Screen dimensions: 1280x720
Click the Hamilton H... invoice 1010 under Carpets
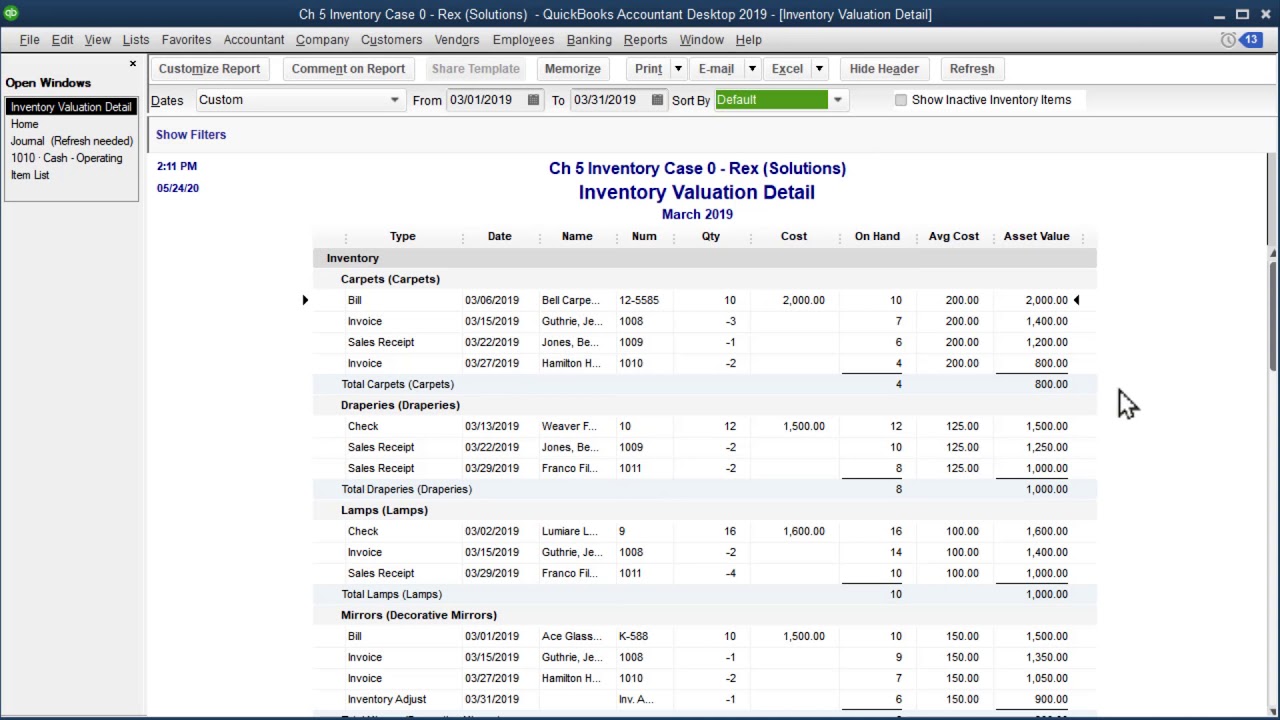click(x=571, y=363)
